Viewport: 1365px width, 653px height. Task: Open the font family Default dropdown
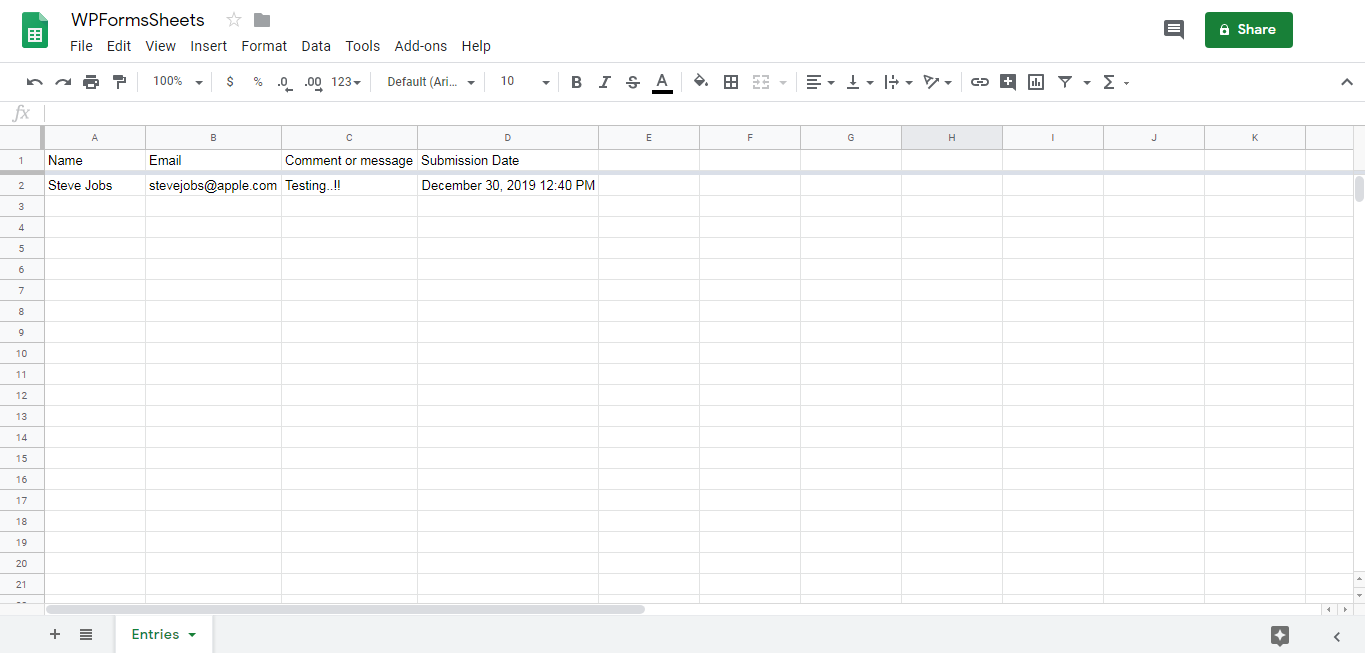coord(431,82)
